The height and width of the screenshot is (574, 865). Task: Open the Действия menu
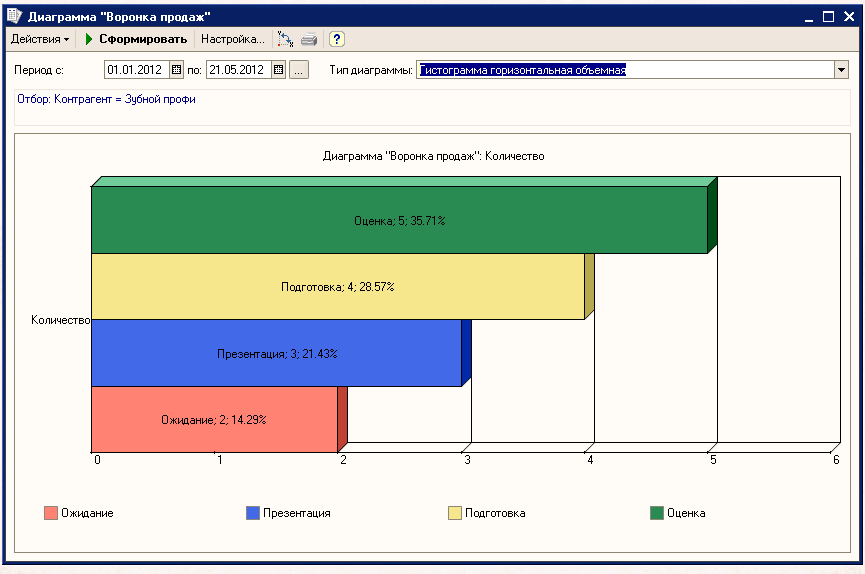[x=40, y=40]
